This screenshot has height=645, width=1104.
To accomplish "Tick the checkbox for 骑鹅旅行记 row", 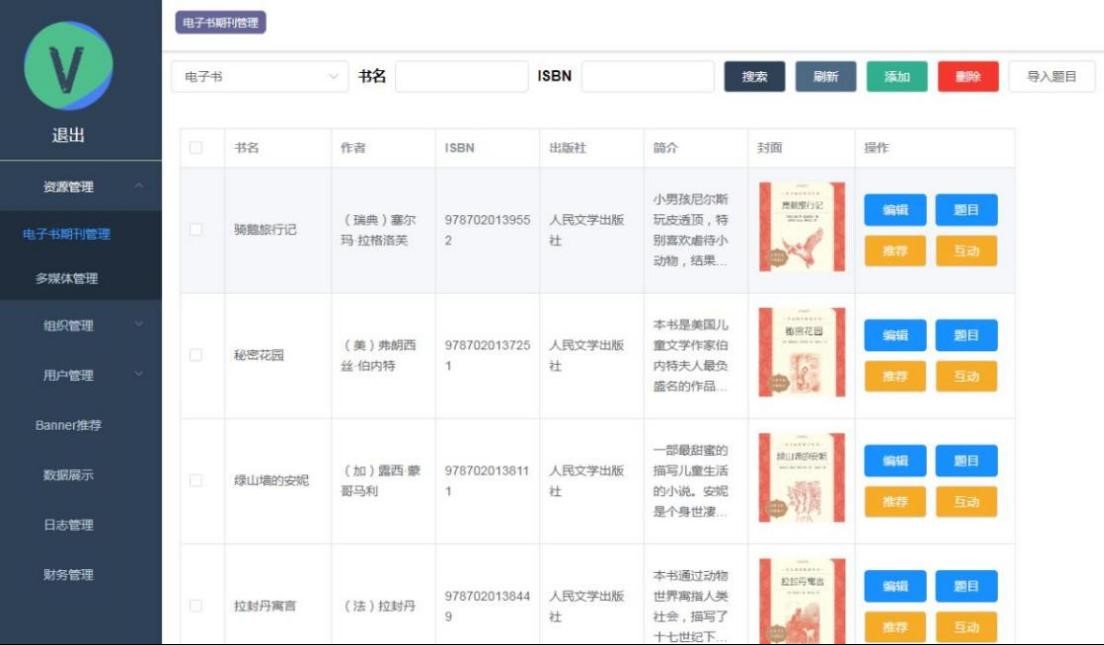I will [x=196, y=229].
